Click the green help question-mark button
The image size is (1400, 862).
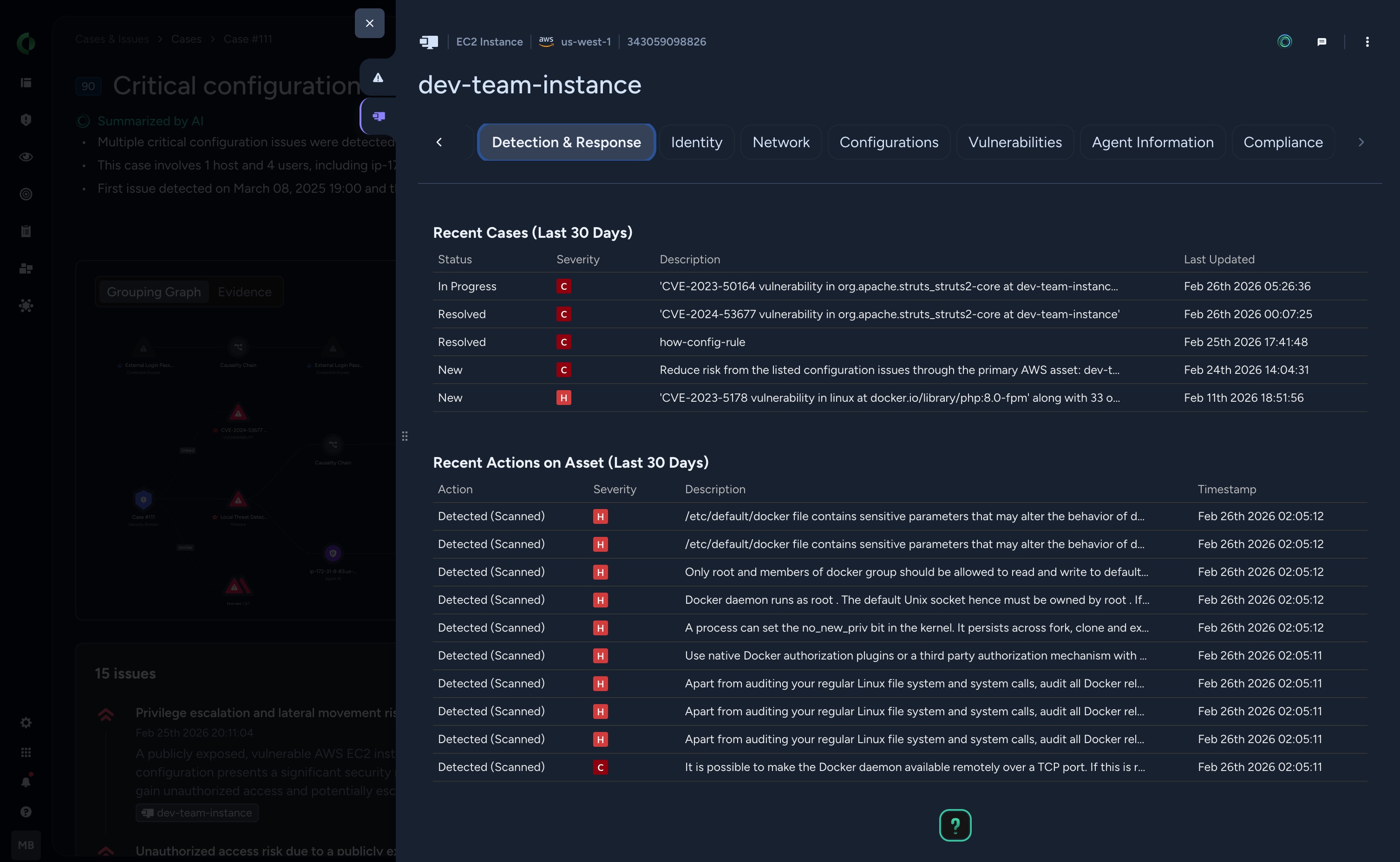pyautogui.click(x=955, y=825)
